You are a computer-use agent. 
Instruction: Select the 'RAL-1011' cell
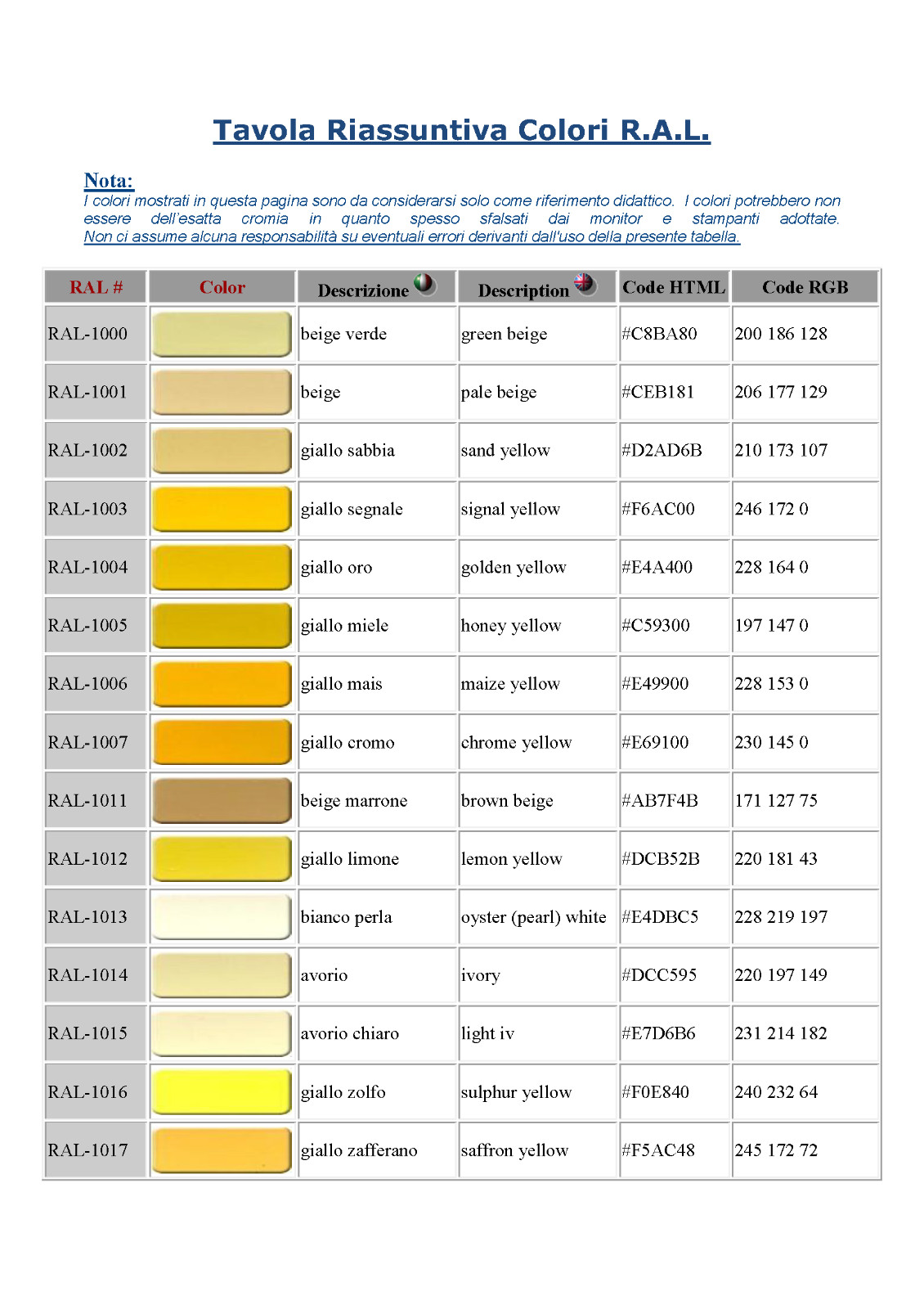[96, 800]
